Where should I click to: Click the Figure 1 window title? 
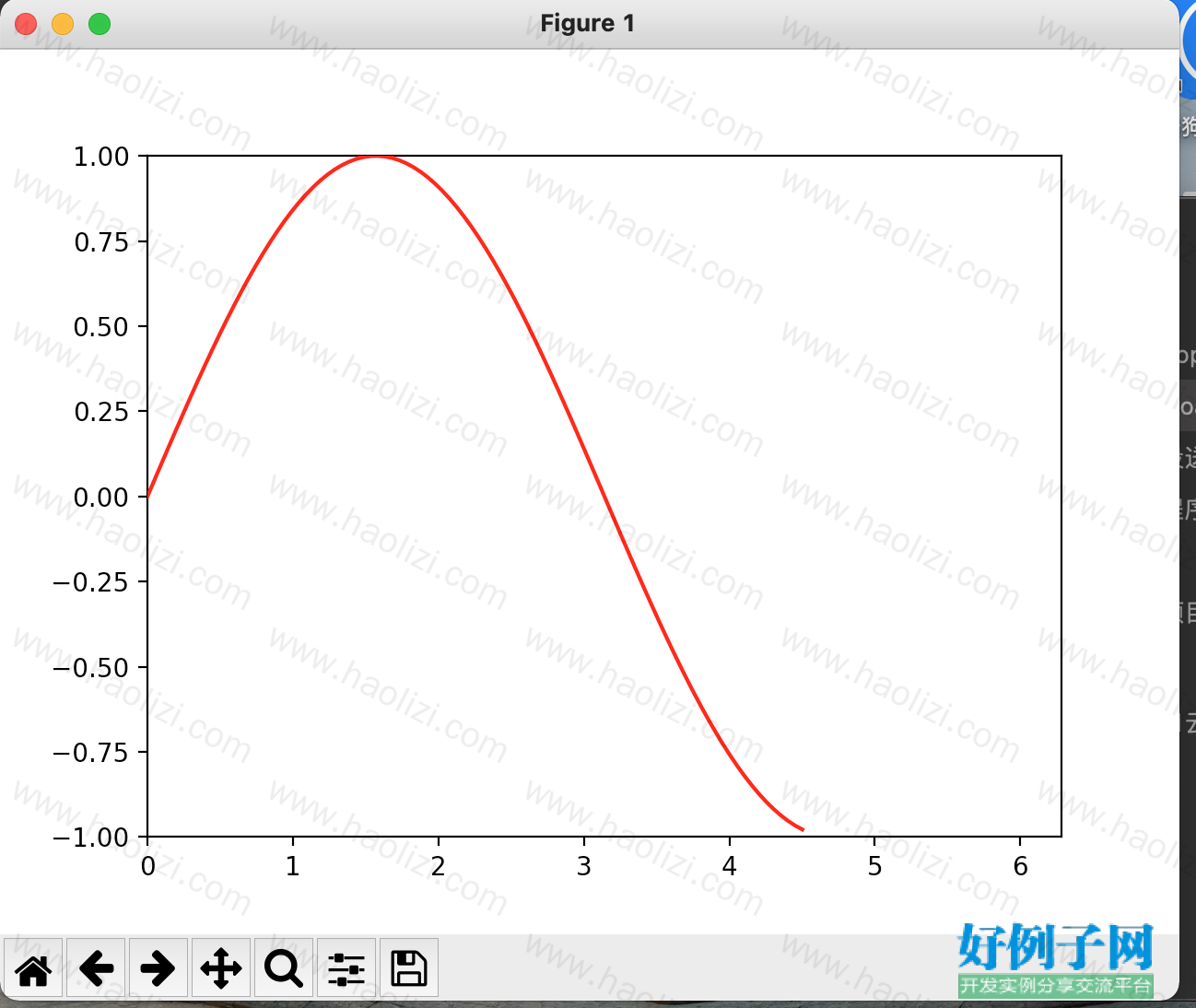[587, 23]
